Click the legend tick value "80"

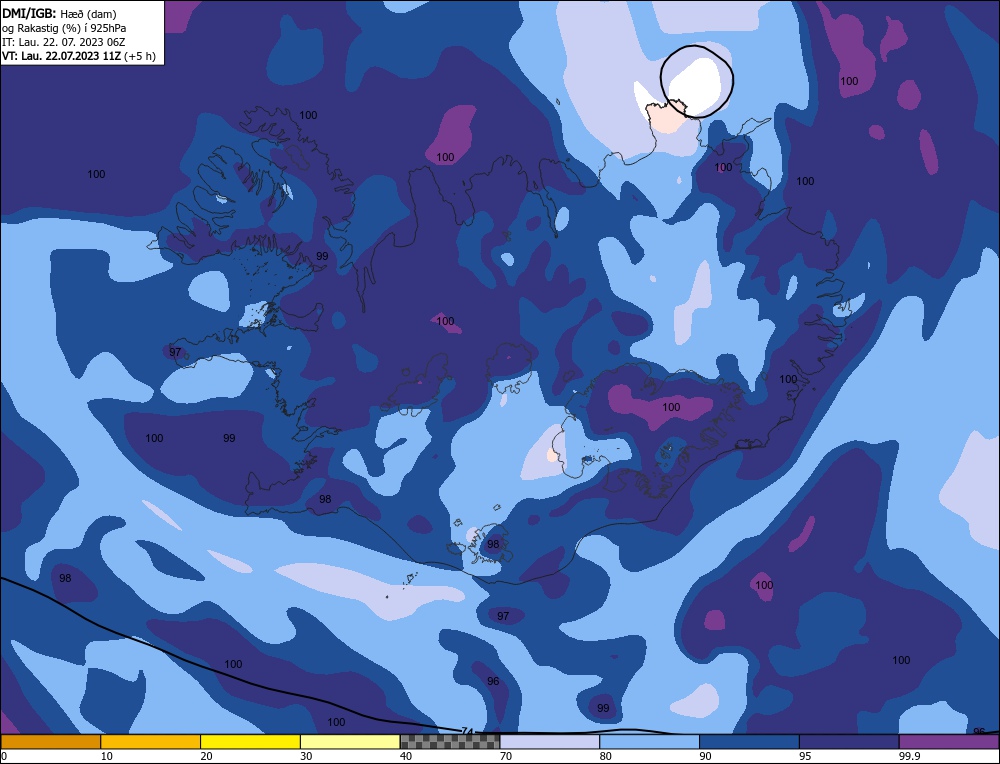[605, 756]
